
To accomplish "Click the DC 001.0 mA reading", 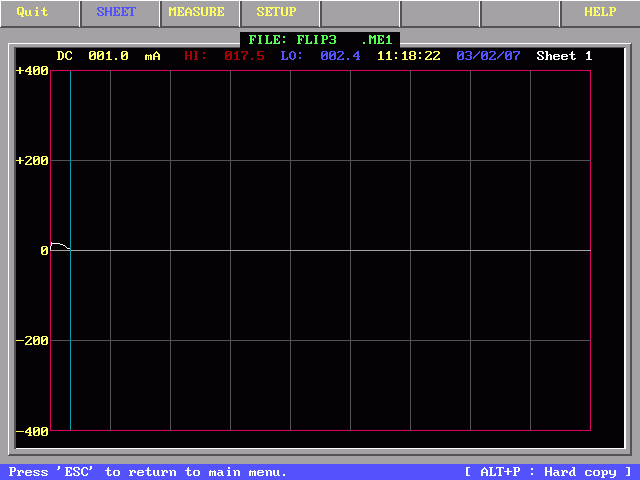I will click(x=108, y=56).
